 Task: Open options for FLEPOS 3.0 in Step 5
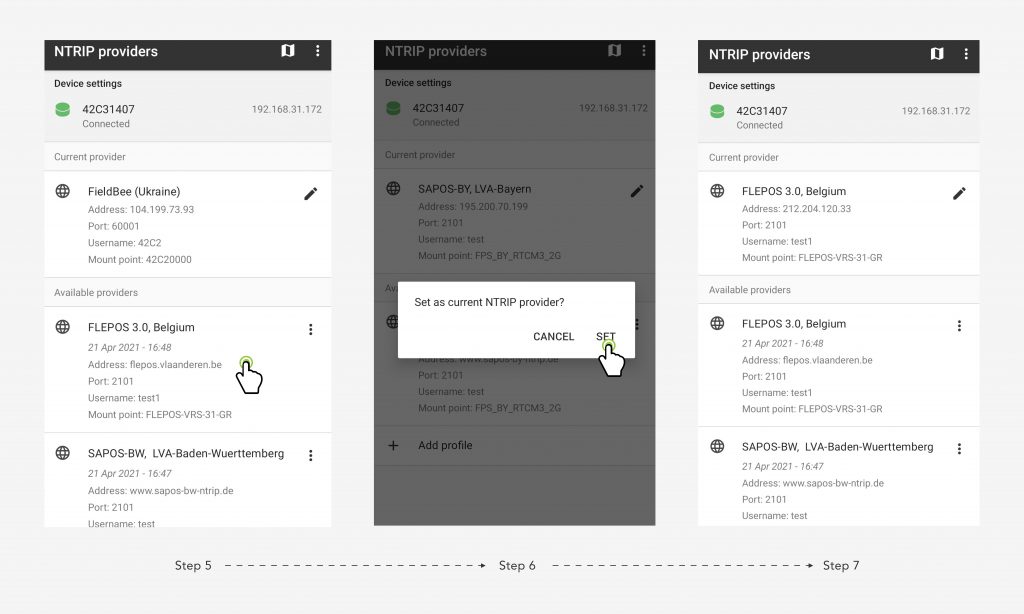311,329
